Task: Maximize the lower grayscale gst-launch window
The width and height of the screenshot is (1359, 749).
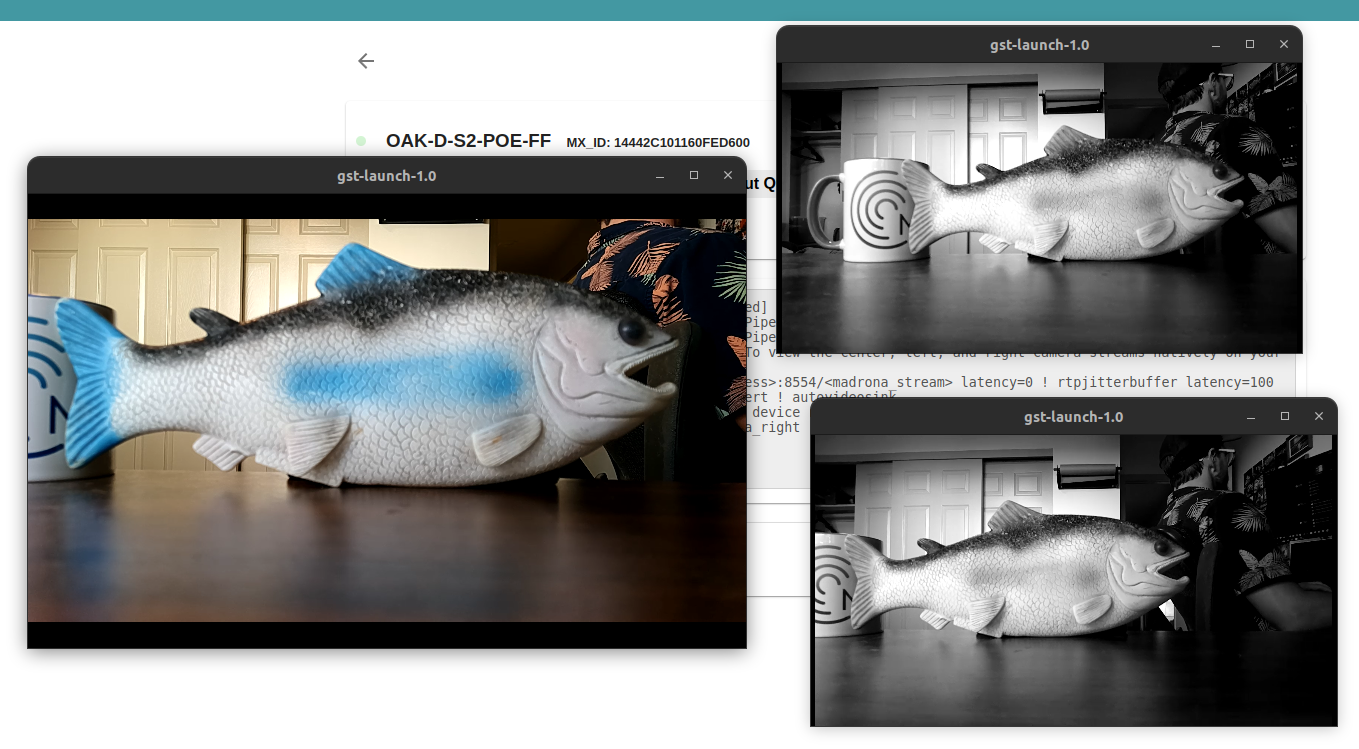Action: coord(1285,417)
